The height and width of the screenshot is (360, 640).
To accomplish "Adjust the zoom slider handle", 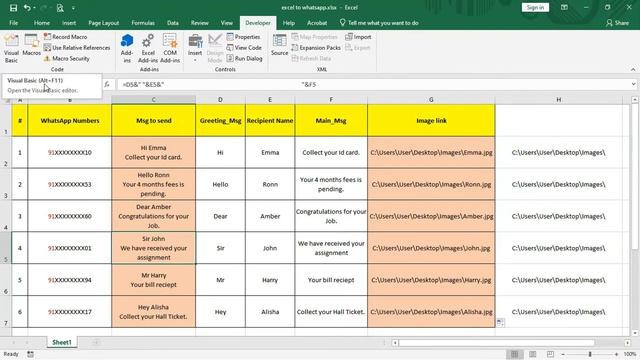I will [x=590, y=354].
